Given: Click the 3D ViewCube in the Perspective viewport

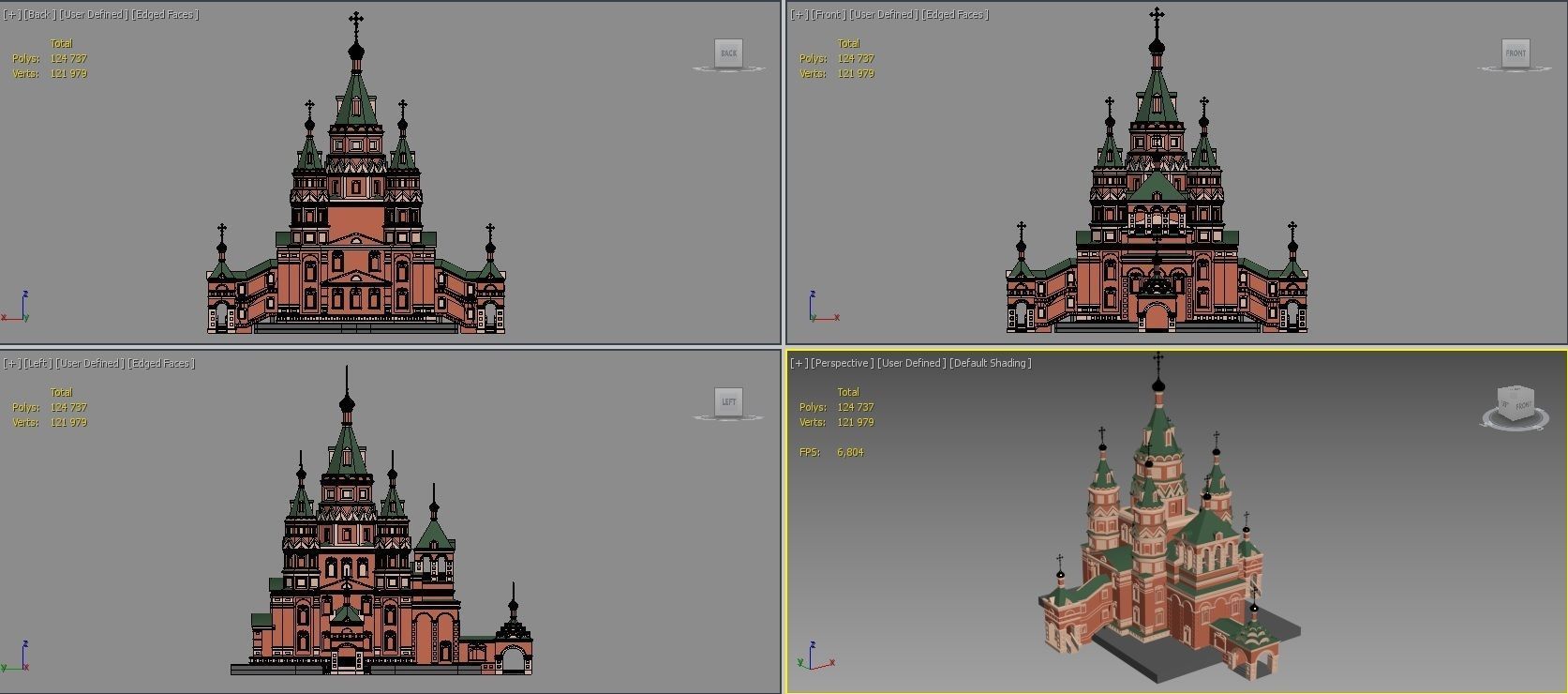Looking at the screenshot, I should point(1516,403).
